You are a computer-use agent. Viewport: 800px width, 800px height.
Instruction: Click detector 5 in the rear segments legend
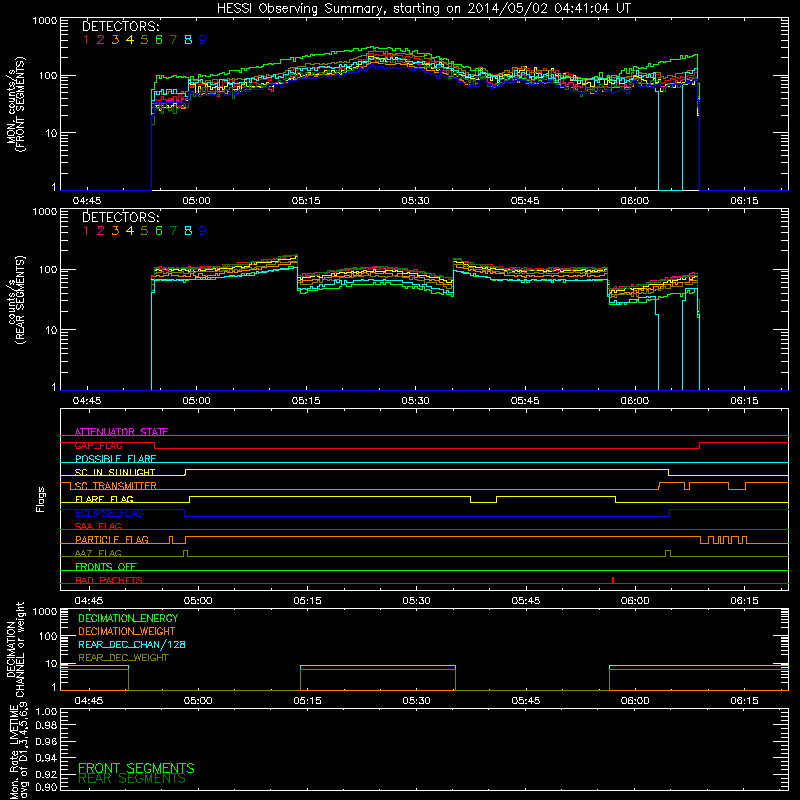pos(144,231)
